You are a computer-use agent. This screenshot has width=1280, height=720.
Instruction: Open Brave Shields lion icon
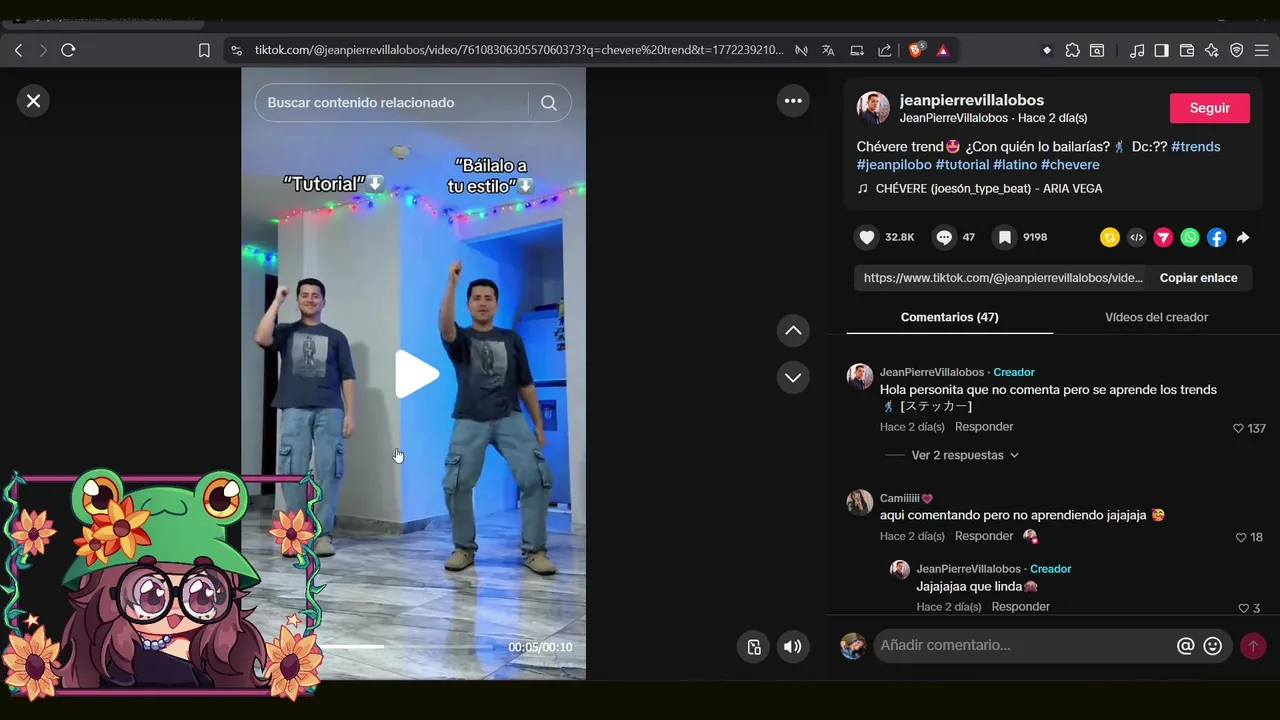916,50
